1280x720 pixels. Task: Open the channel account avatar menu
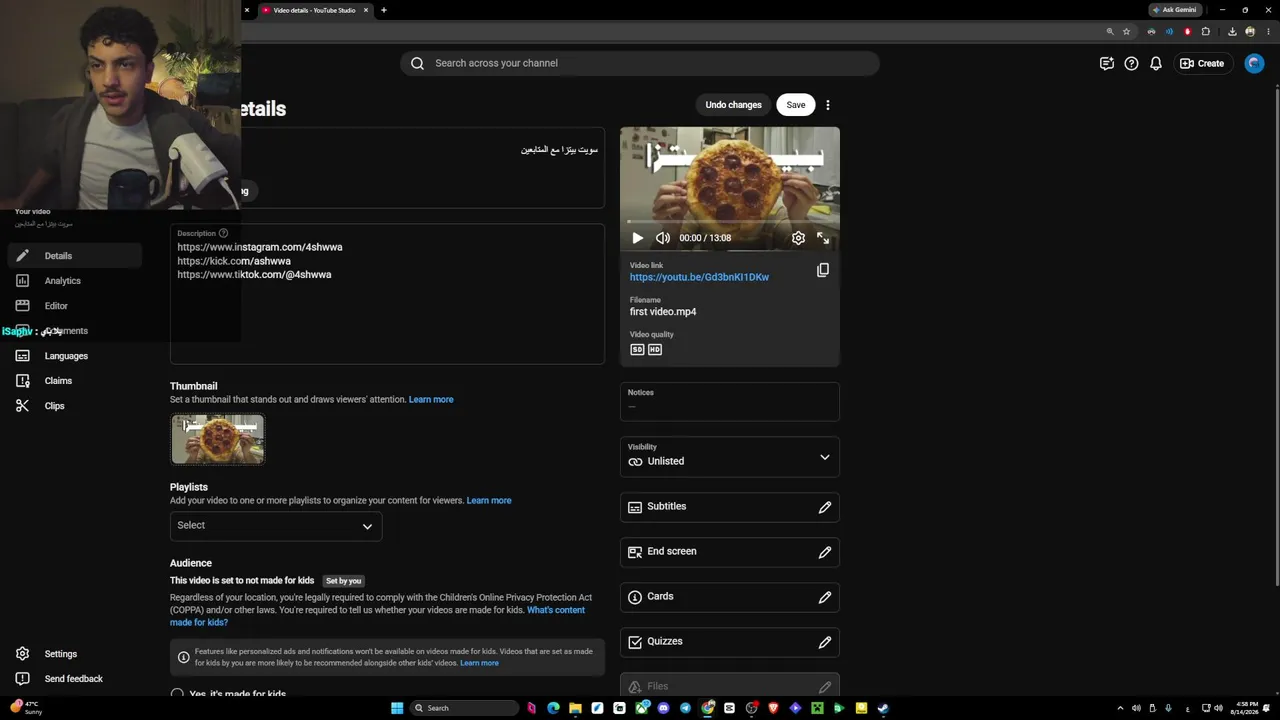point(1254,63)
